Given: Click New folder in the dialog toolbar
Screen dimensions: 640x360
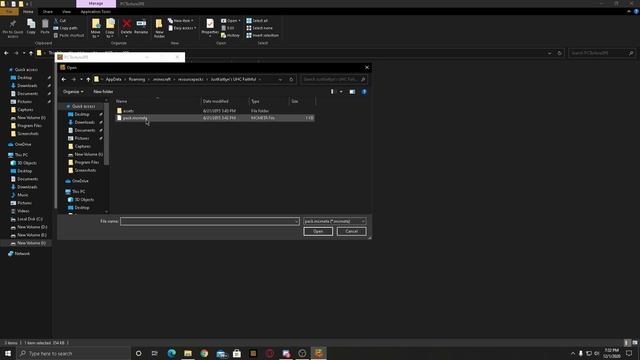Looking at the screenshot, I should pos(103,92).
